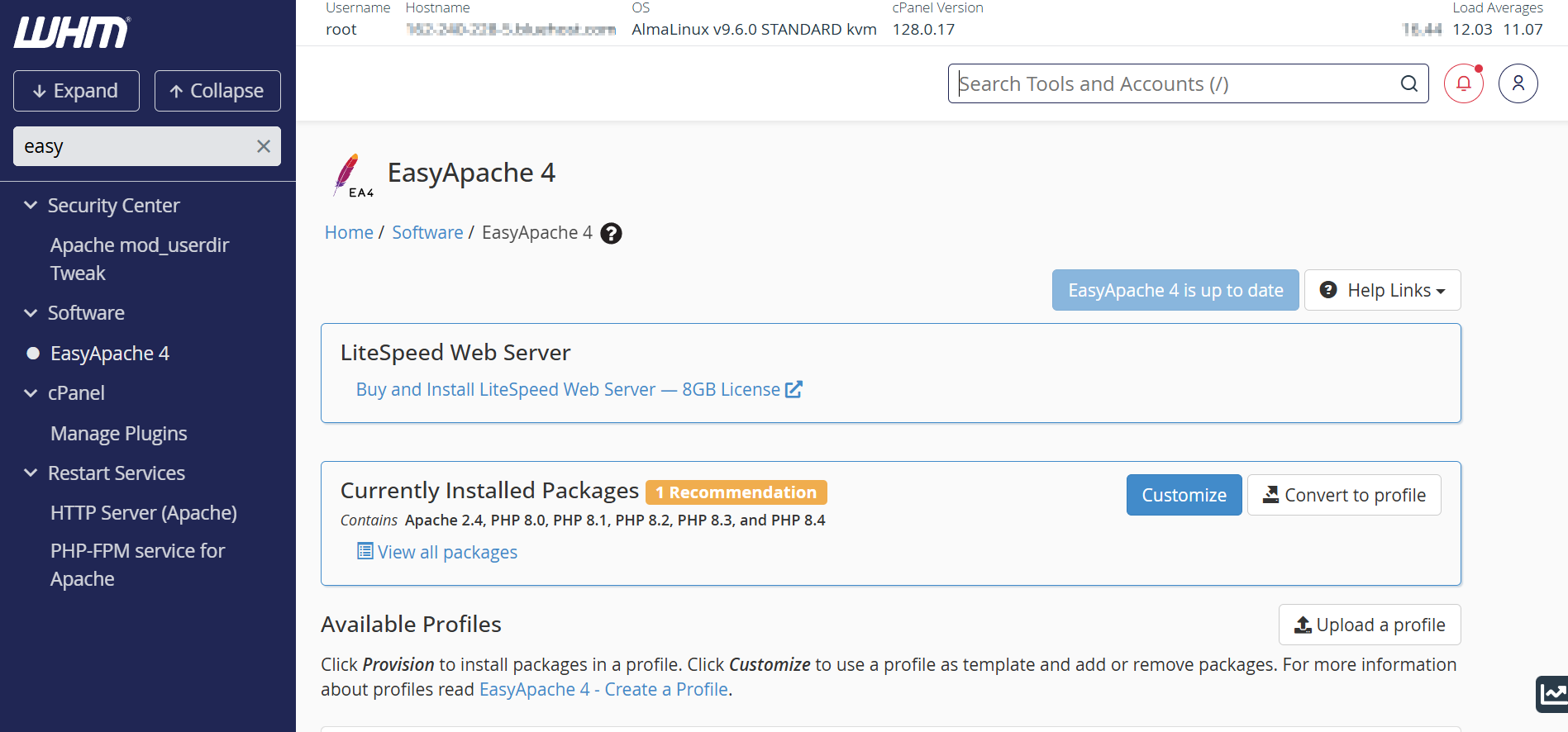This screenshot has height=732, width=1568.
Task: Collapse the cPanel sidebar section
Action: pyautogui.click(x=31, y=393)
